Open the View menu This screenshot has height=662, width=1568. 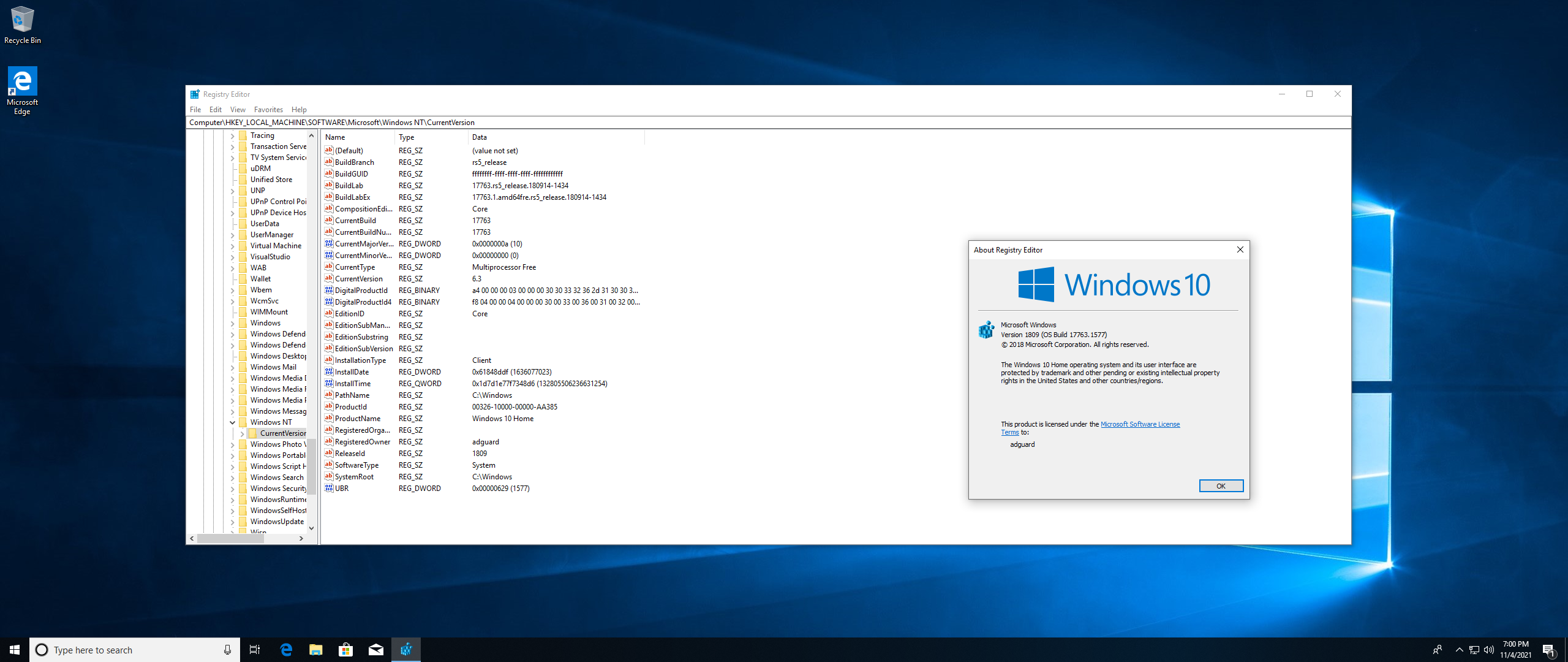tap(238, 110)
